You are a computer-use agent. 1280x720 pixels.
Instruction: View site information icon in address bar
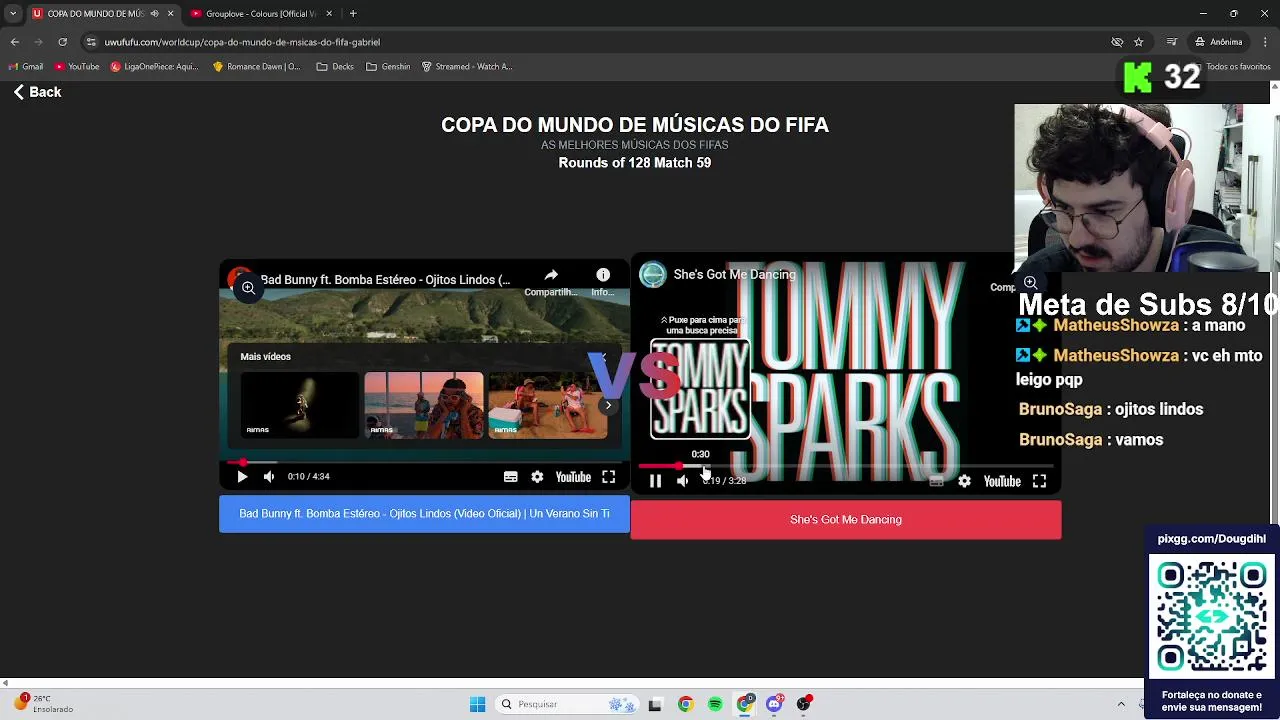tap(91, 42)
